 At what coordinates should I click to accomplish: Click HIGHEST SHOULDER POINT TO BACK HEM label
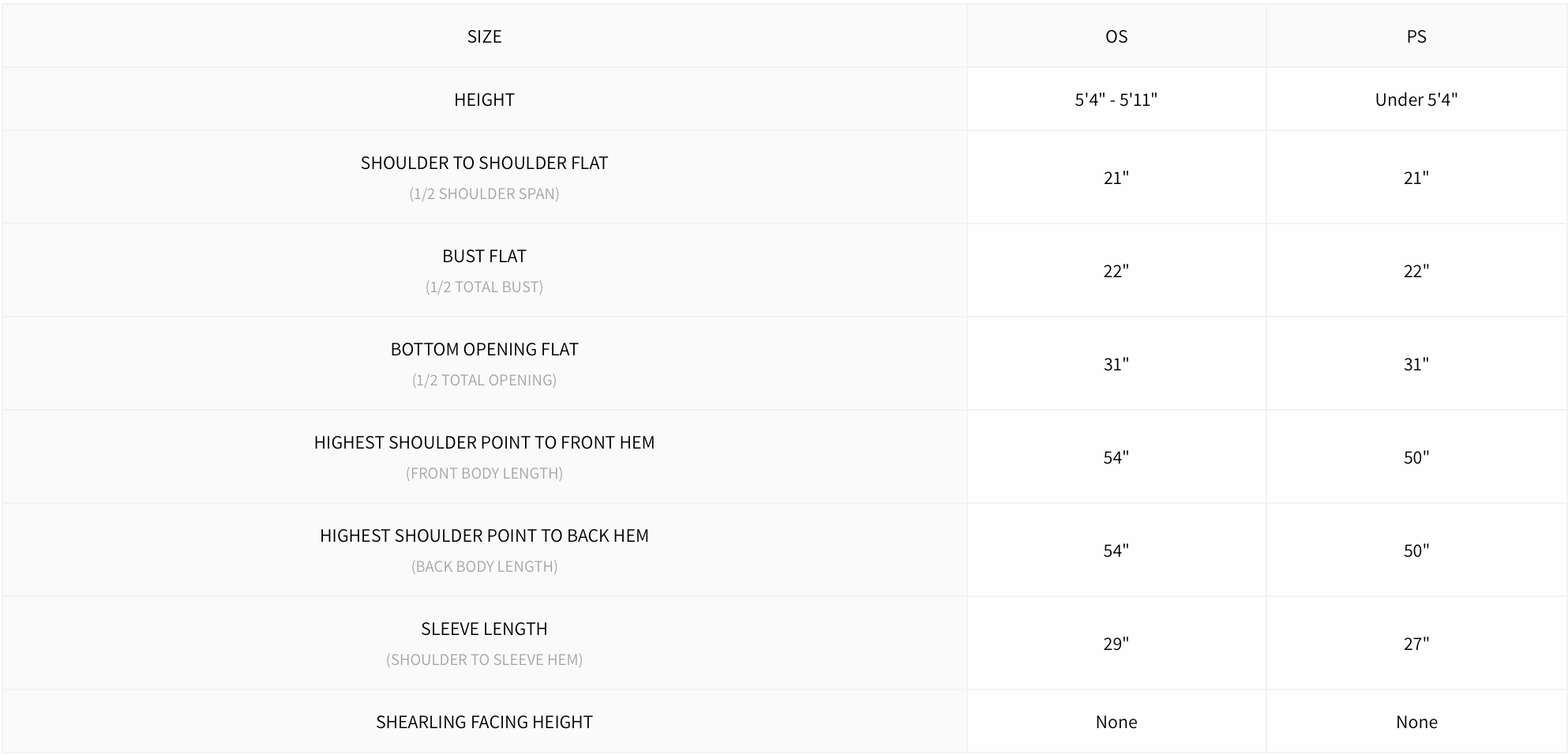point(484,535)
